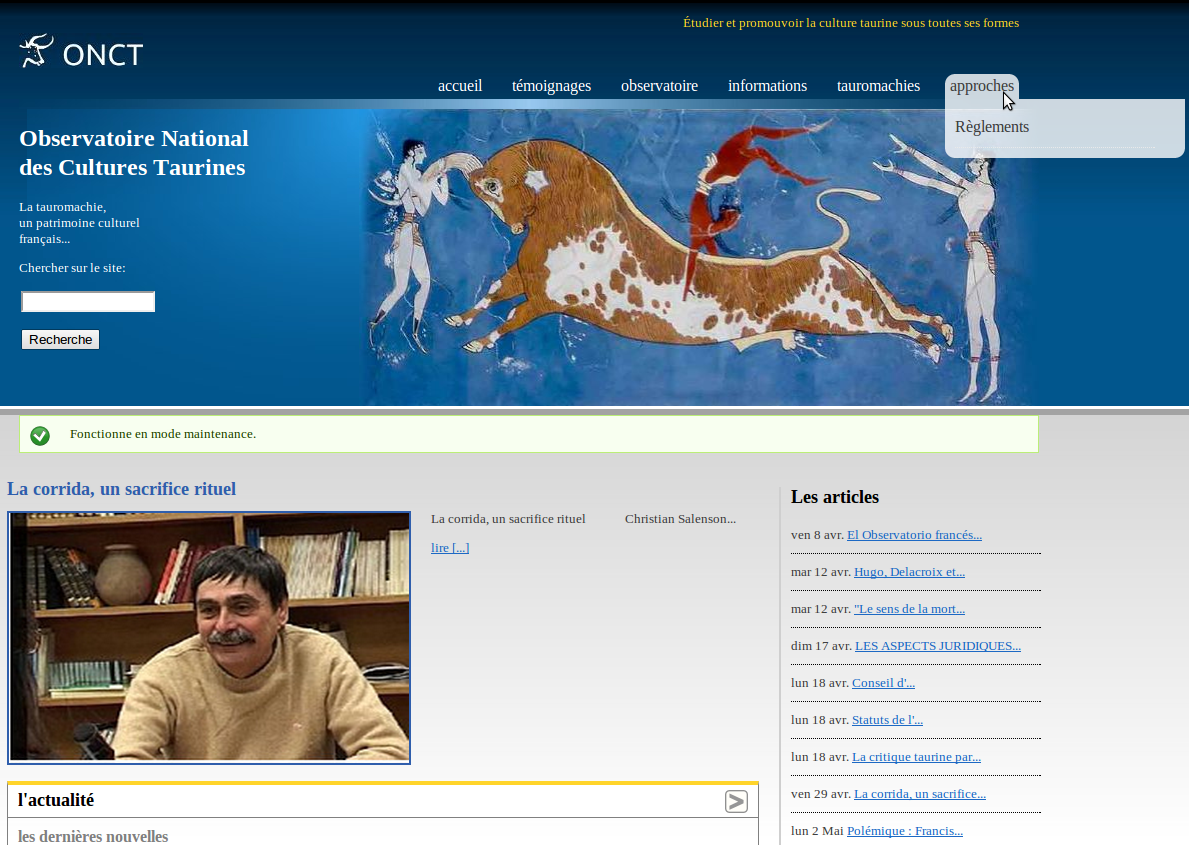Click the ONCT site title text
1189x845 pixels.
[x=103, y=55]
